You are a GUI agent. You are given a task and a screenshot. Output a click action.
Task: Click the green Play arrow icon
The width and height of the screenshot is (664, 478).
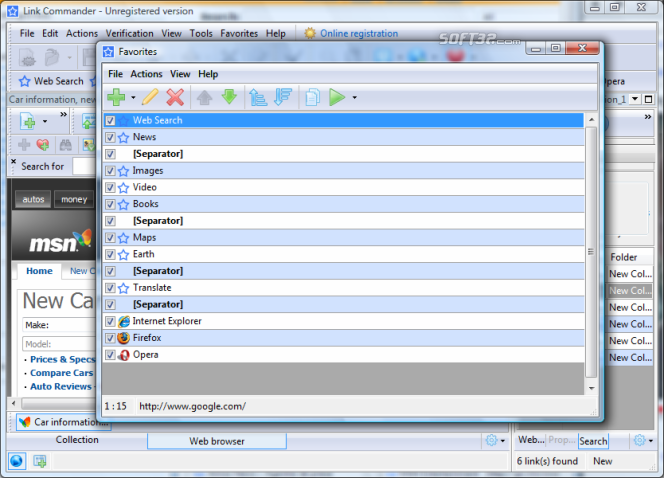tap(337, 97)
